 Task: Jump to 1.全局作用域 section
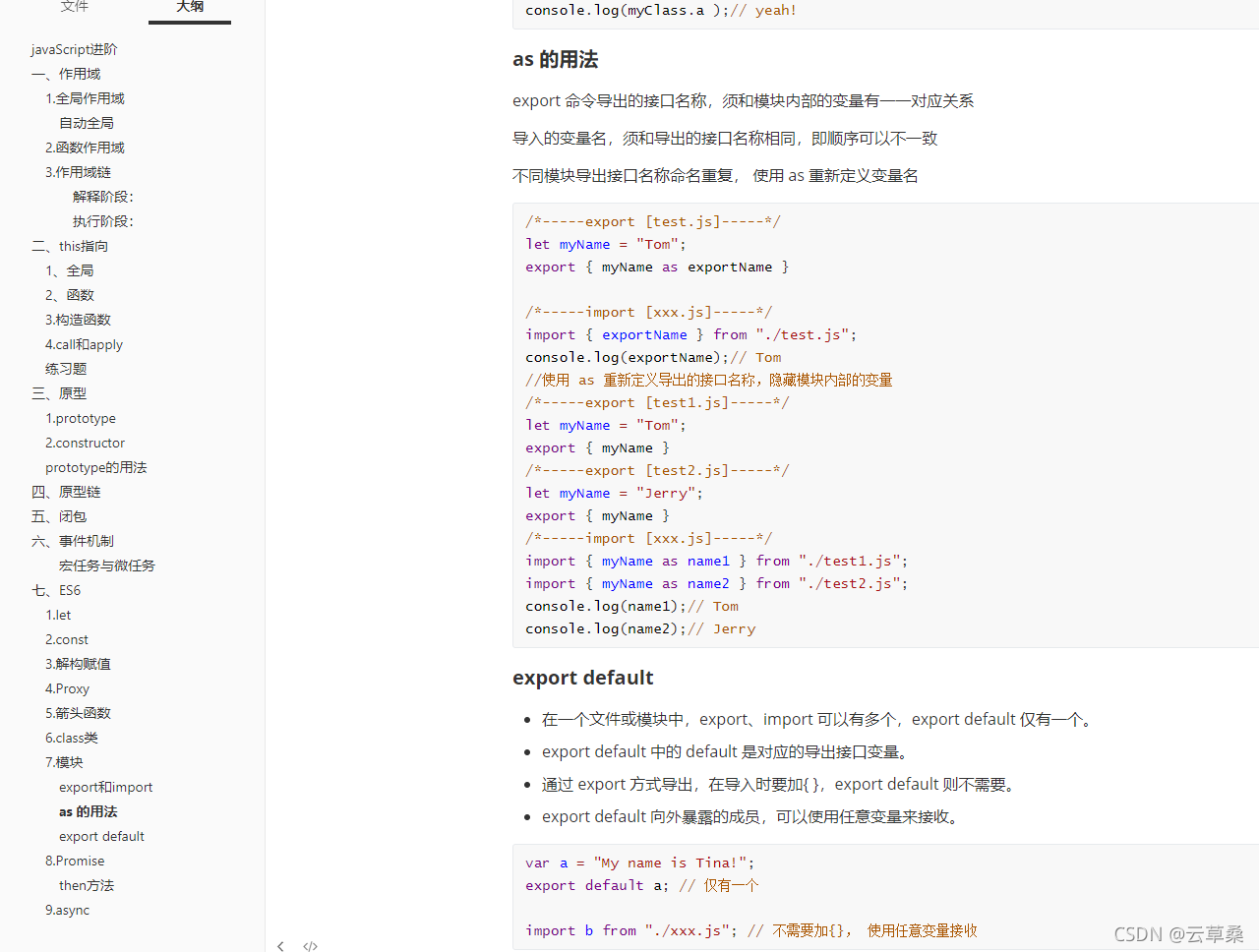point(85,98)
